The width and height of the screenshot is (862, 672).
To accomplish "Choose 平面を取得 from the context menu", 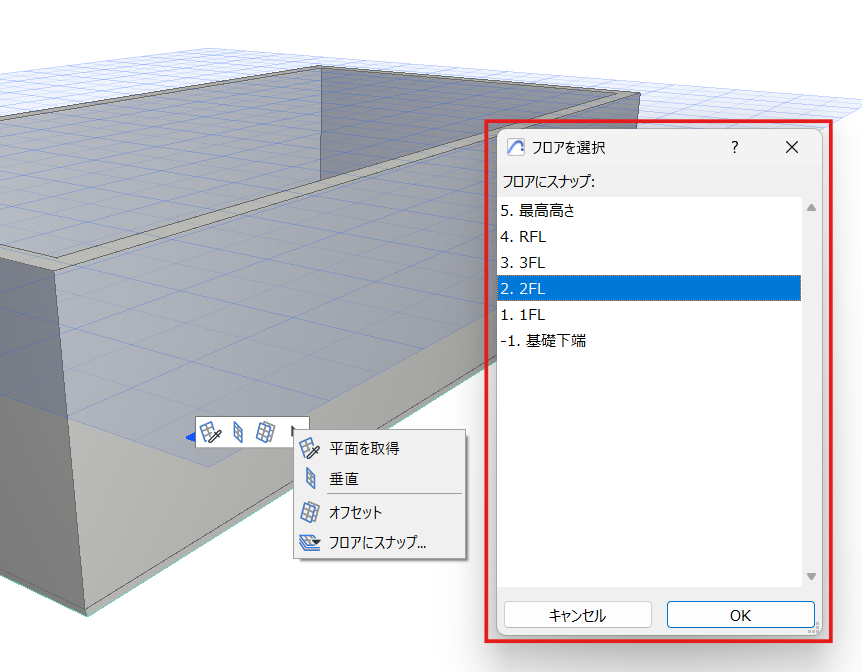I will (x=379, y=449).
